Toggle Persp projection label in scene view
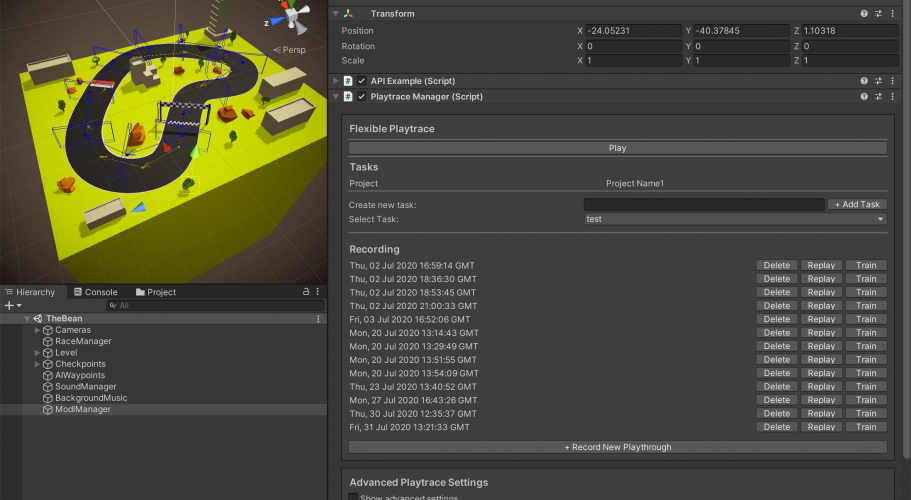Image resolution: width=911 pixels, height=500 pixels. coord(290,50)
